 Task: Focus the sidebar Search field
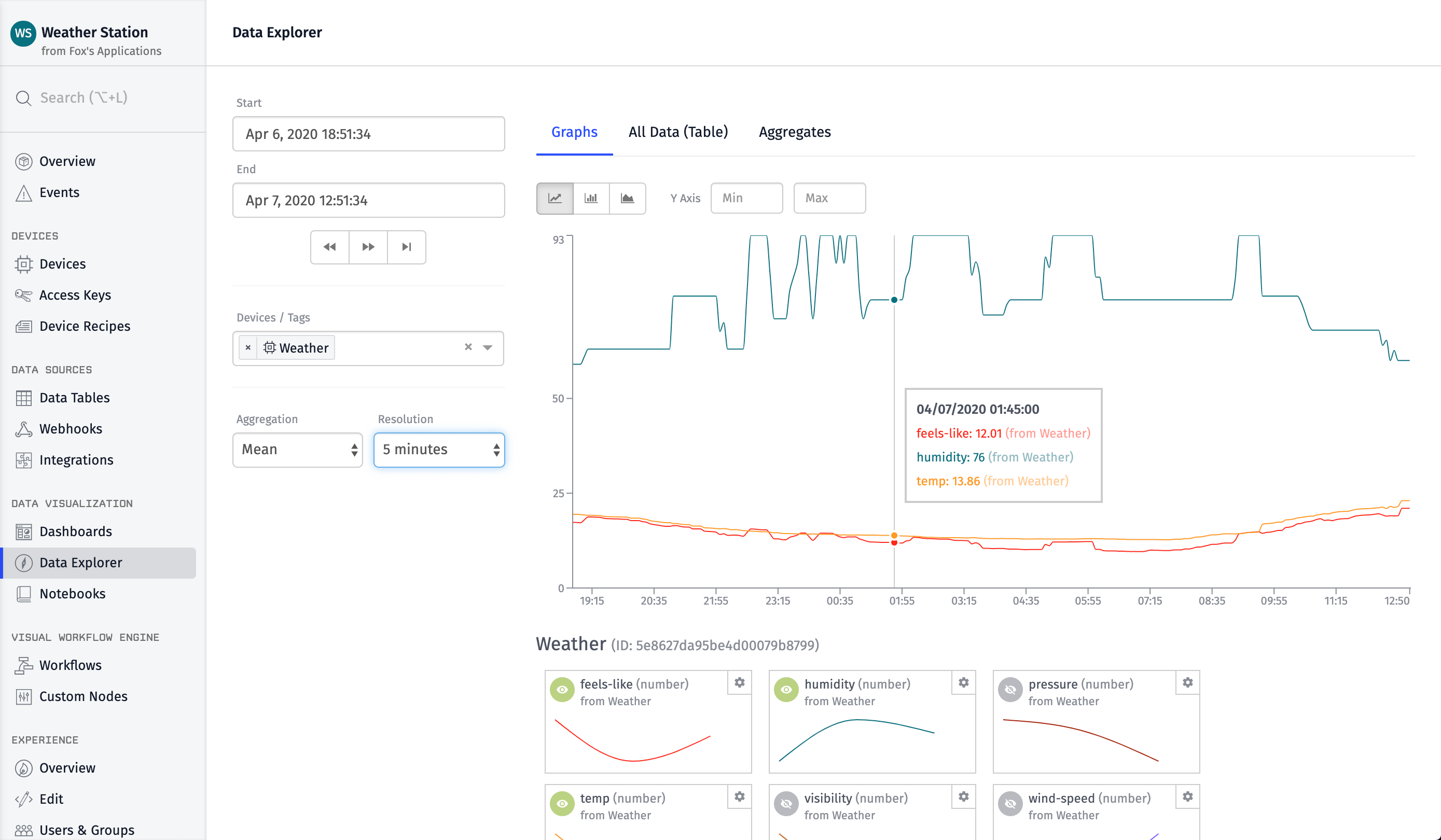click(103, 97)
